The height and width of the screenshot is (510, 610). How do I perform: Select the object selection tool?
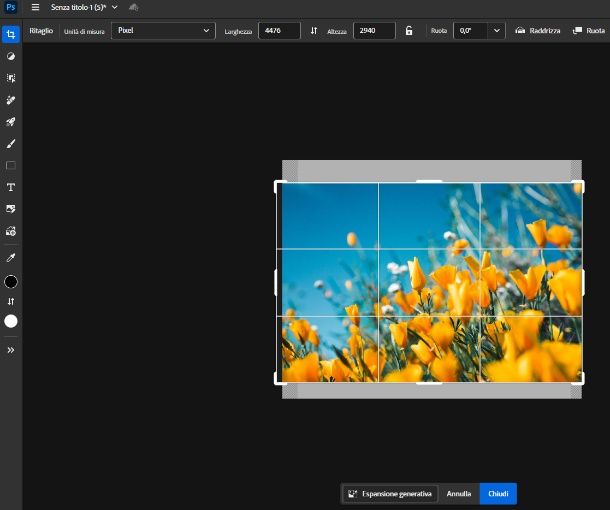(x=11, y=78)
